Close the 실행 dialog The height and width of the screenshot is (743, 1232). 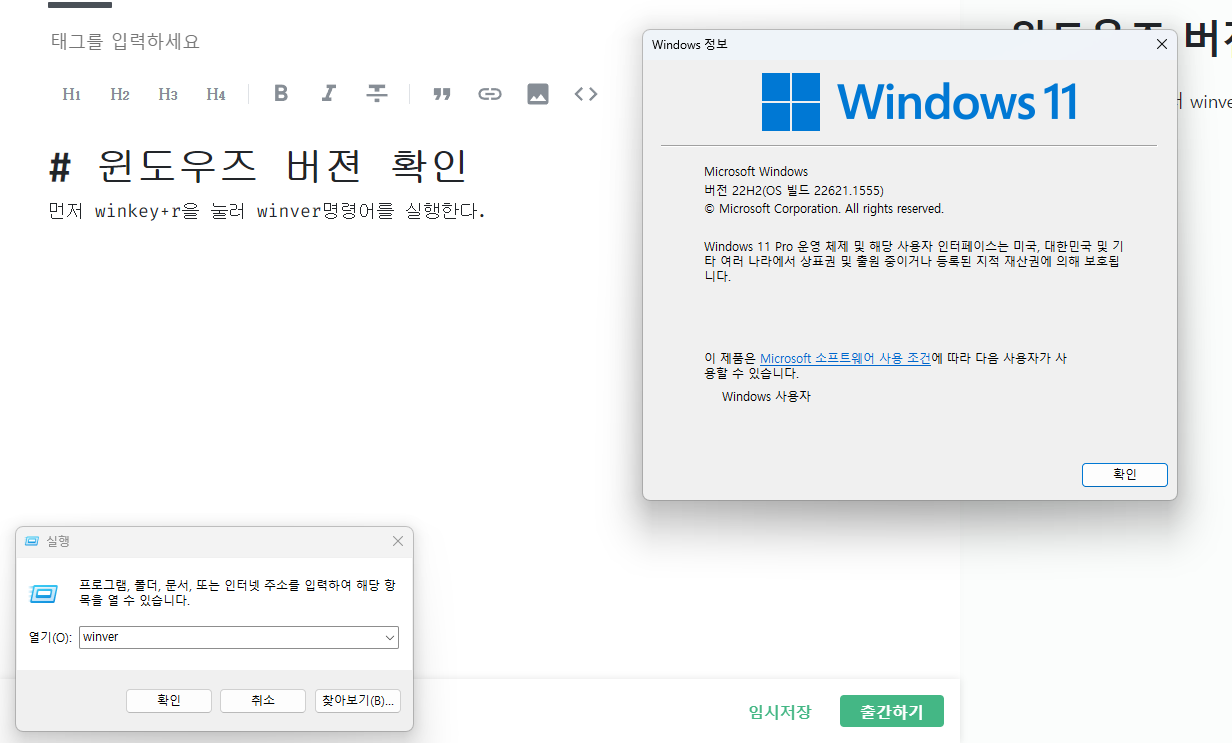click(x=397, y=541)
